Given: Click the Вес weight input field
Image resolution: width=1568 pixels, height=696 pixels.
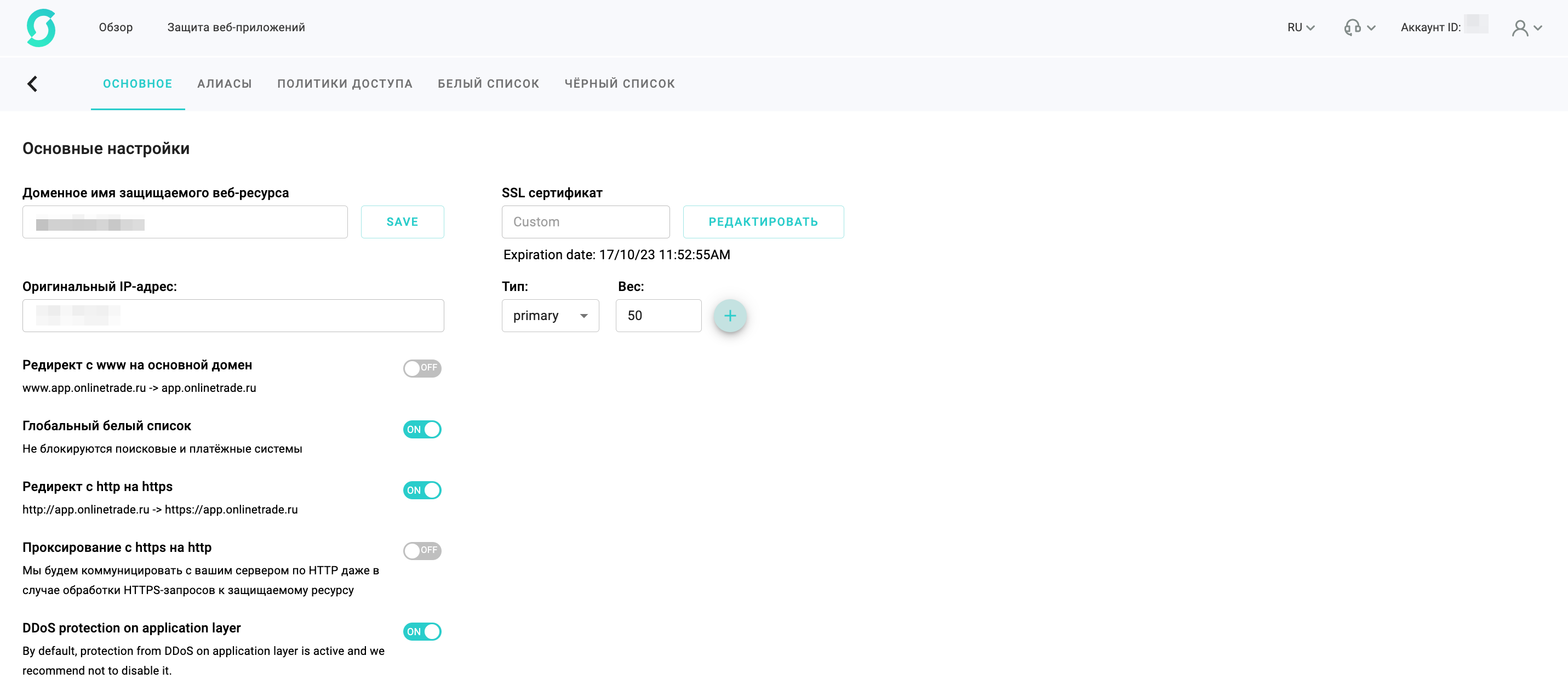Looking at the screenshot, I should 658,316.
